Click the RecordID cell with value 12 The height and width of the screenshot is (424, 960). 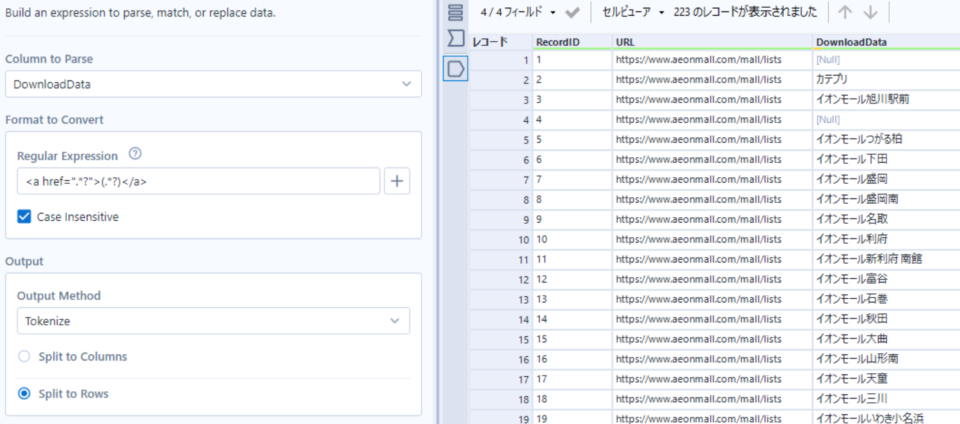coord(572,279)
